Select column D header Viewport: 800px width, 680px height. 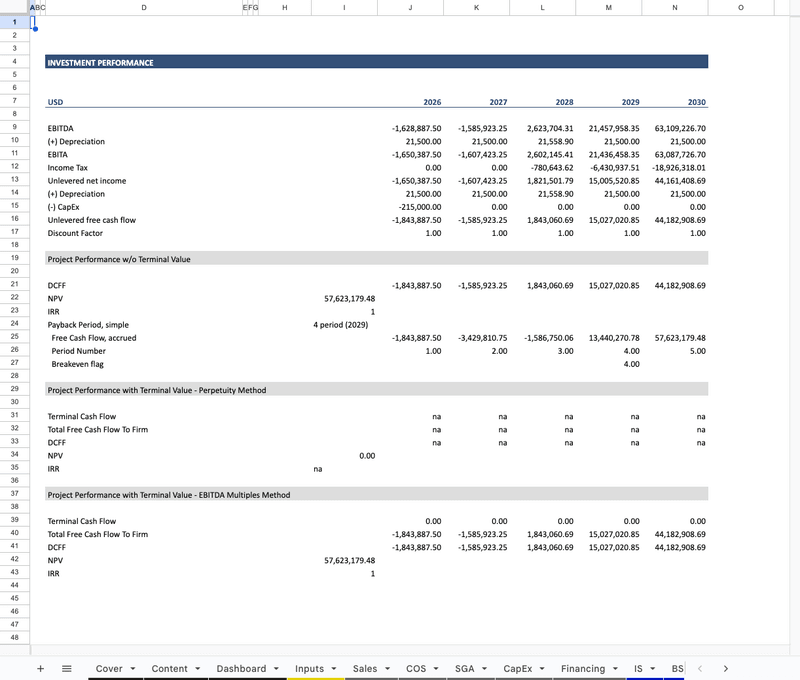(x=144, y=8)
